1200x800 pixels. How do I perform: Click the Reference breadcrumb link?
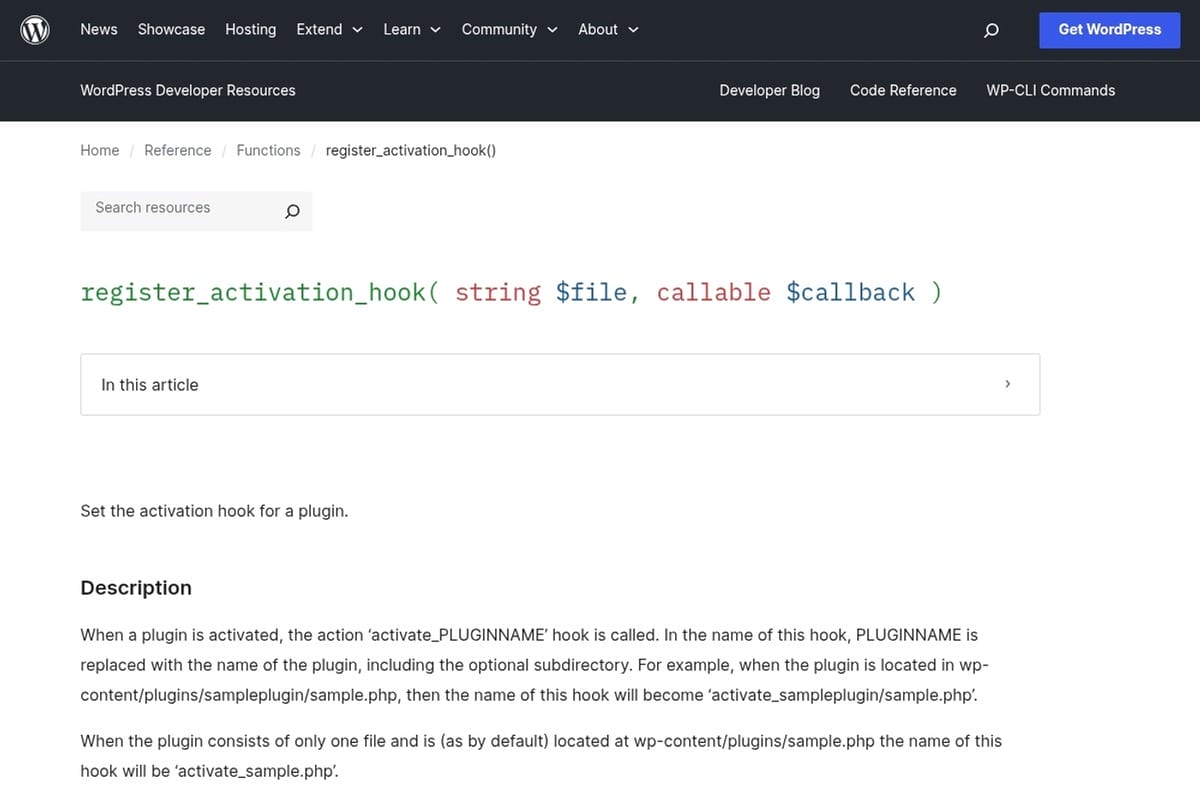(x=178, y=150)
